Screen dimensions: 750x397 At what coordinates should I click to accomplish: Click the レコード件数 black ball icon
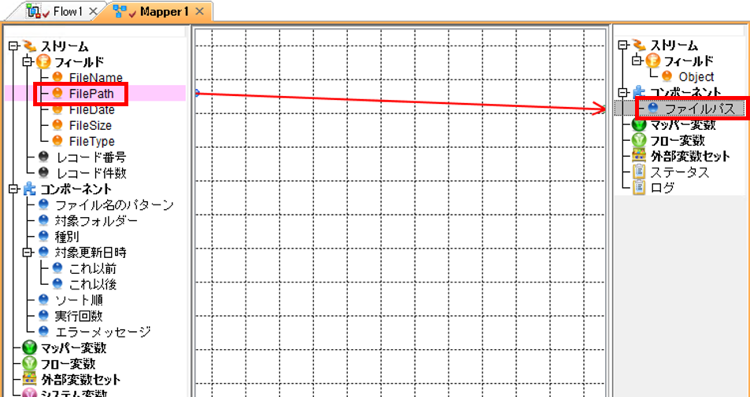pyautogui.click(x=44, y=172)
